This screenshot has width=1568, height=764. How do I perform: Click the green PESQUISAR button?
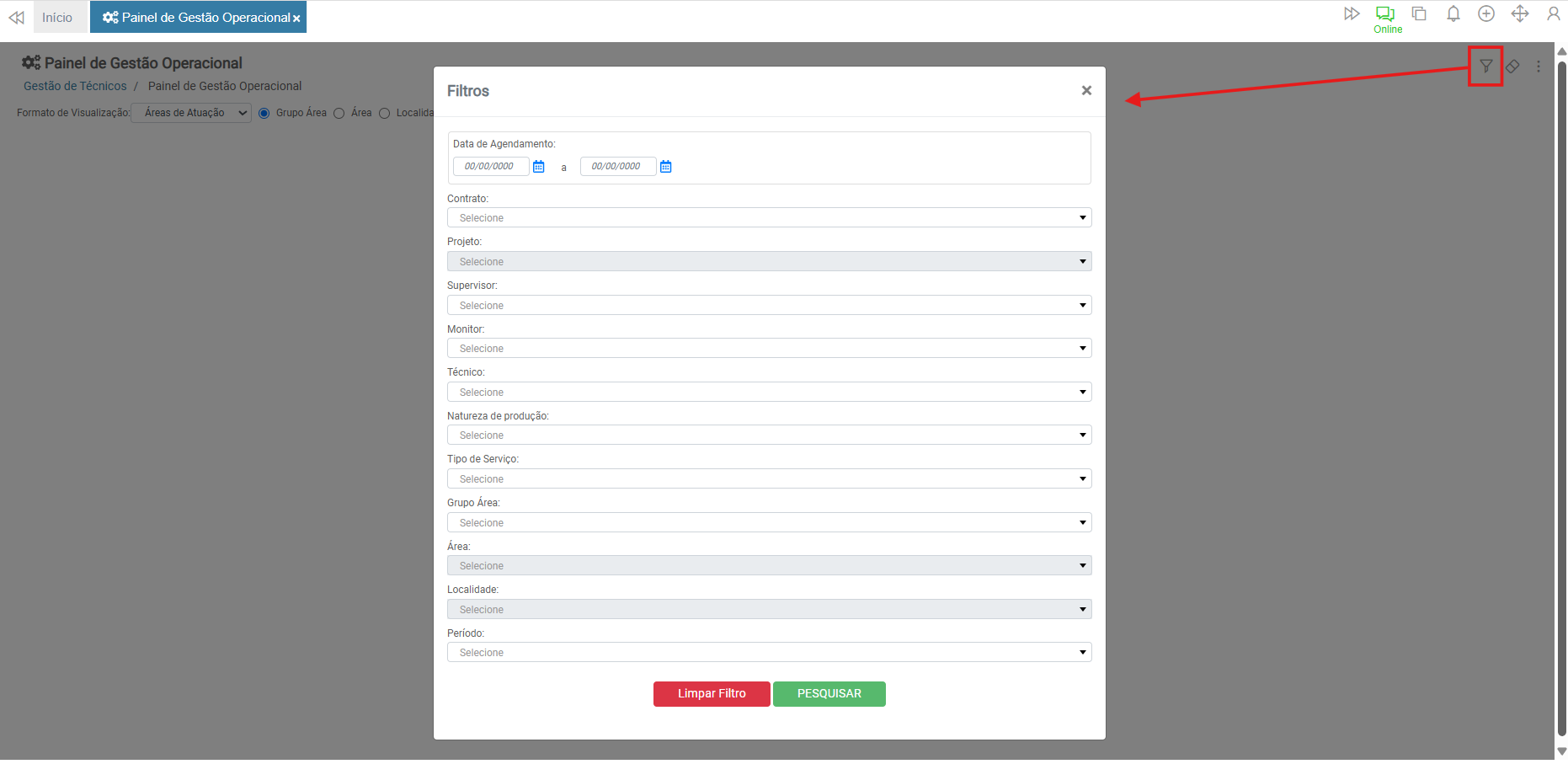click(x=829, y=694)
